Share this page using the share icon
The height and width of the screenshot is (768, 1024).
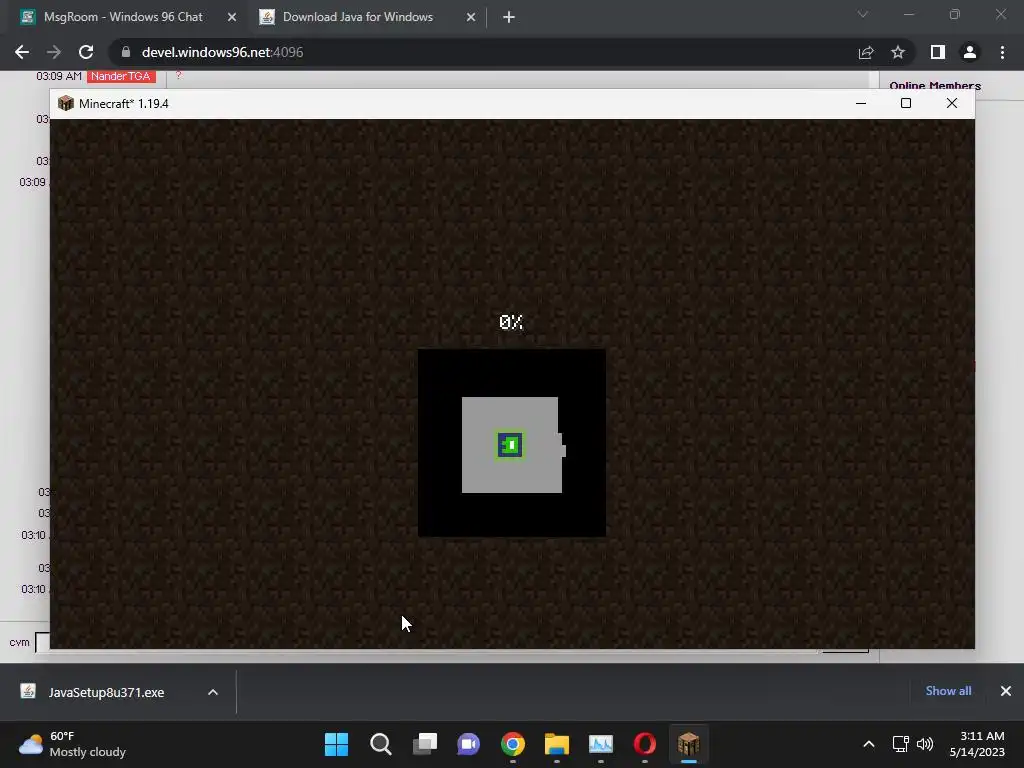point(866,52)
